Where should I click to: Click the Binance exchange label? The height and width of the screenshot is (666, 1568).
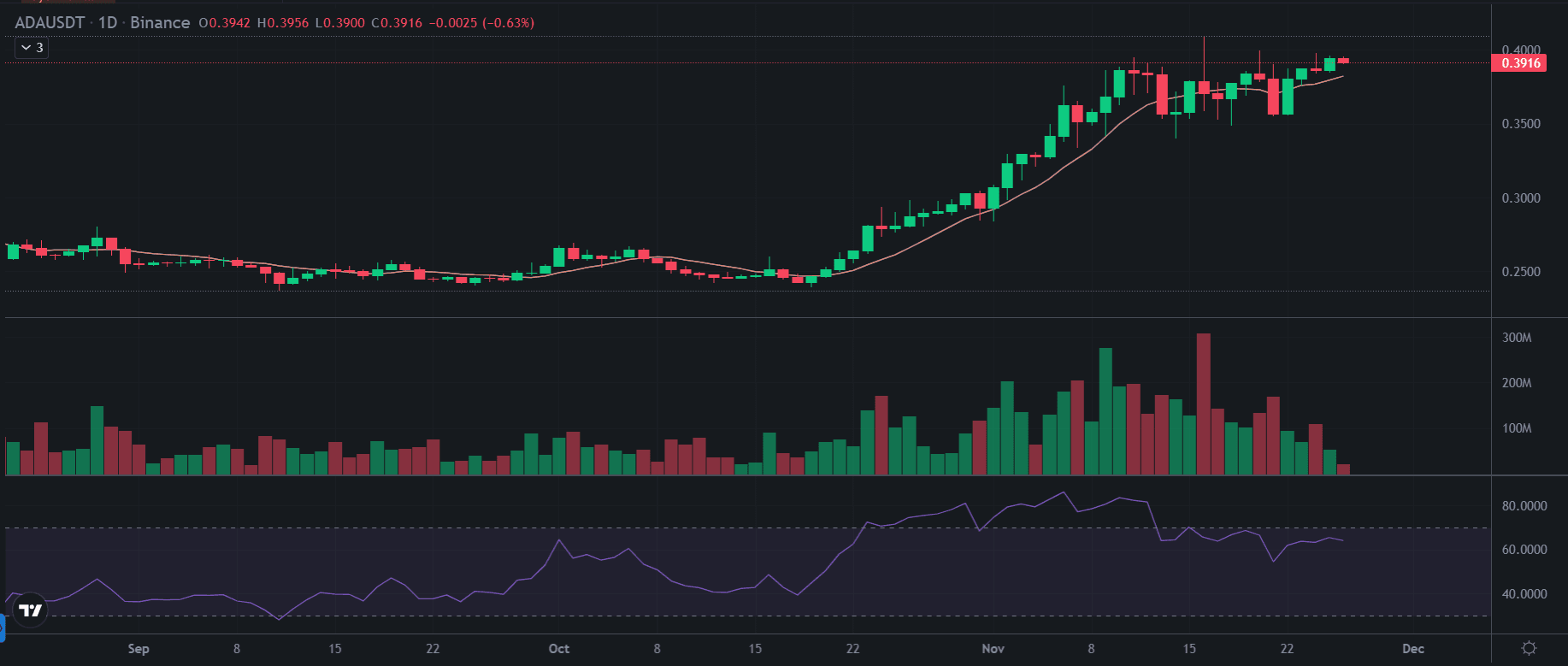coord(160,22)
